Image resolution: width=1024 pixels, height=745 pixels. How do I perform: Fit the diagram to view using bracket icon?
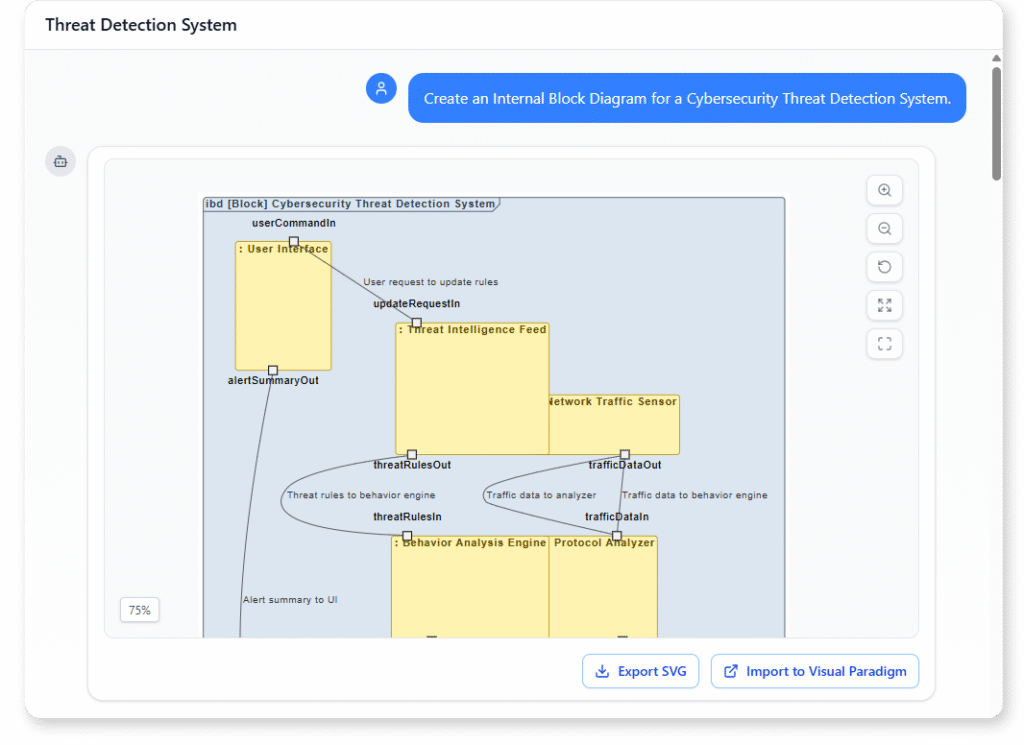pos(884,343)
